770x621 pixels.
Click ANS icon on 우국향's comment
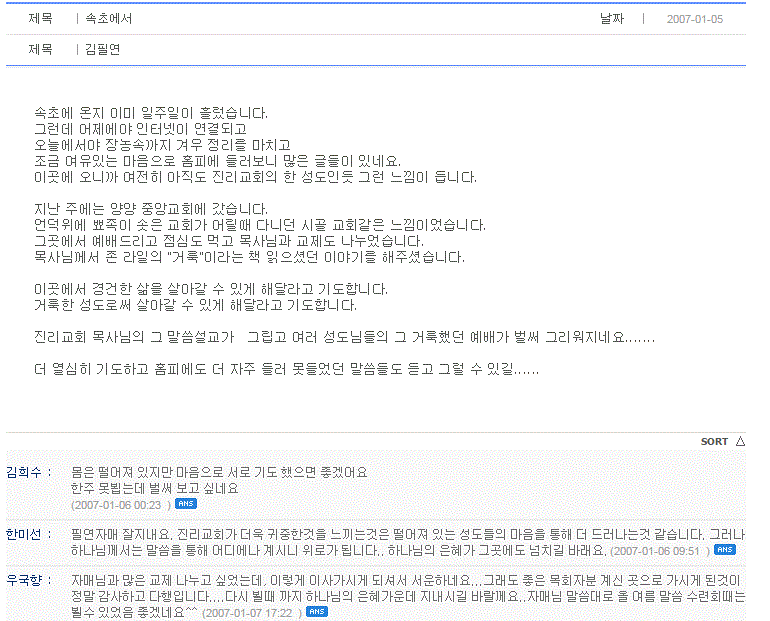(x=317, y=611)
